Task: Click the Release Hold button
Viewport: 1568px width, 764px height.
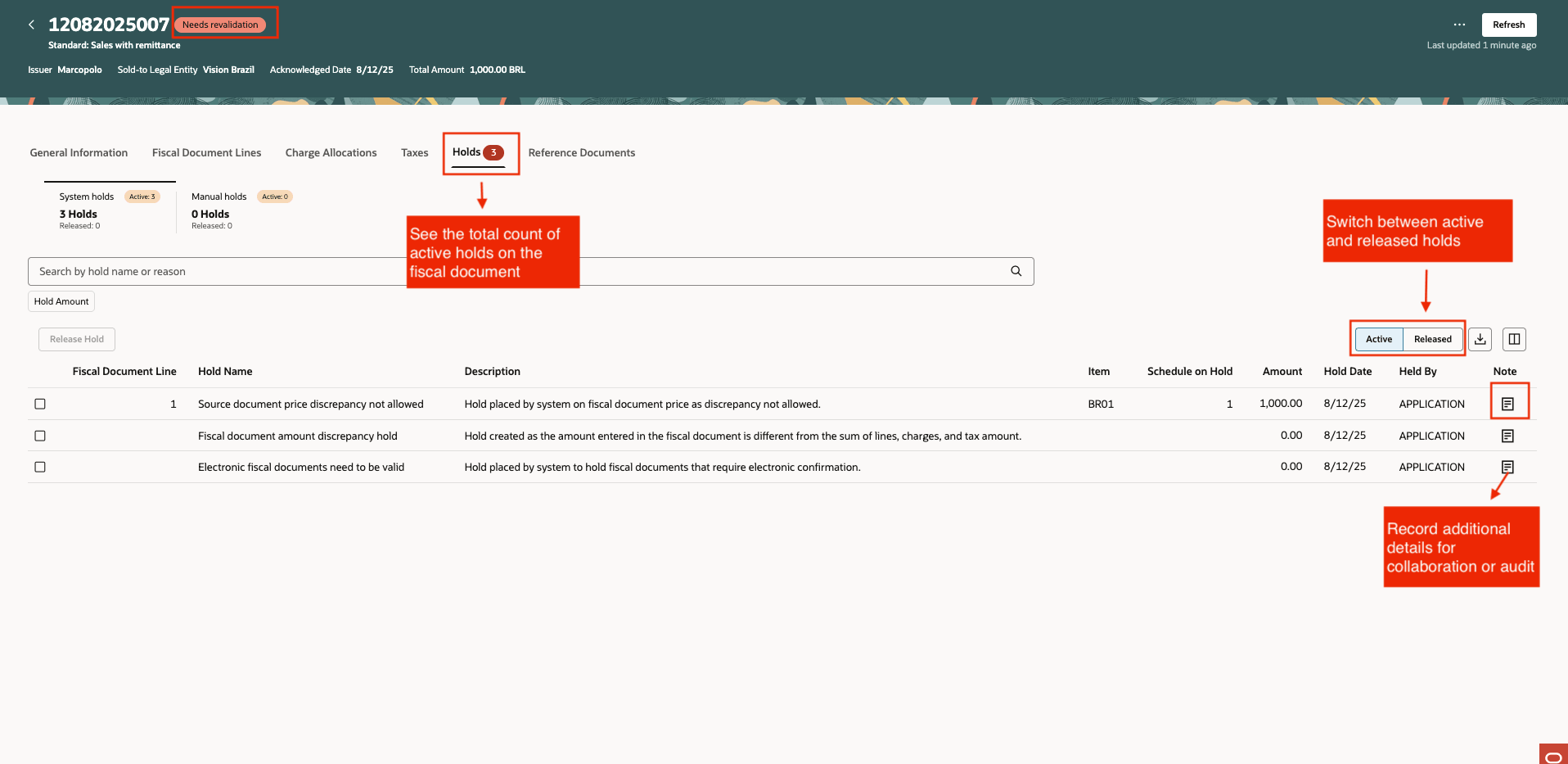Action: pyautogui.click(x=77, y=339)
